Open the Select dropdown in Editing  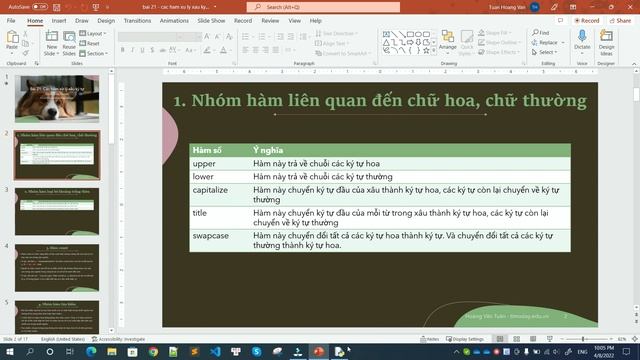[544, 52]
